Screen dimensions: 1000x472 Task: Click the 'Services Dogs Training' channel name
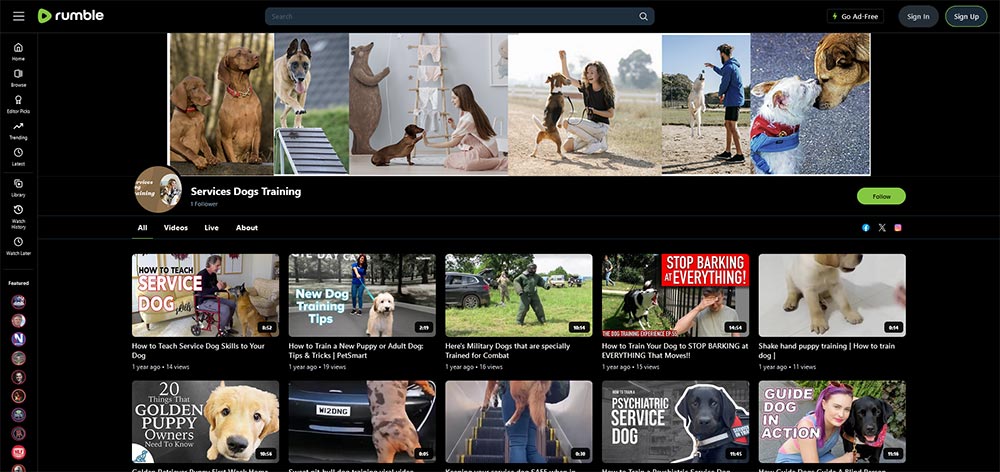coord(246,191)
